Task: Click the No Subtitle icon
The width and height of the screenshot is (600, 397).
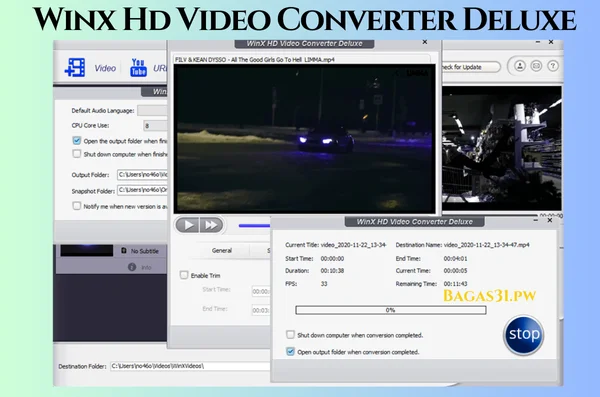Action: [x=124, y=251]
